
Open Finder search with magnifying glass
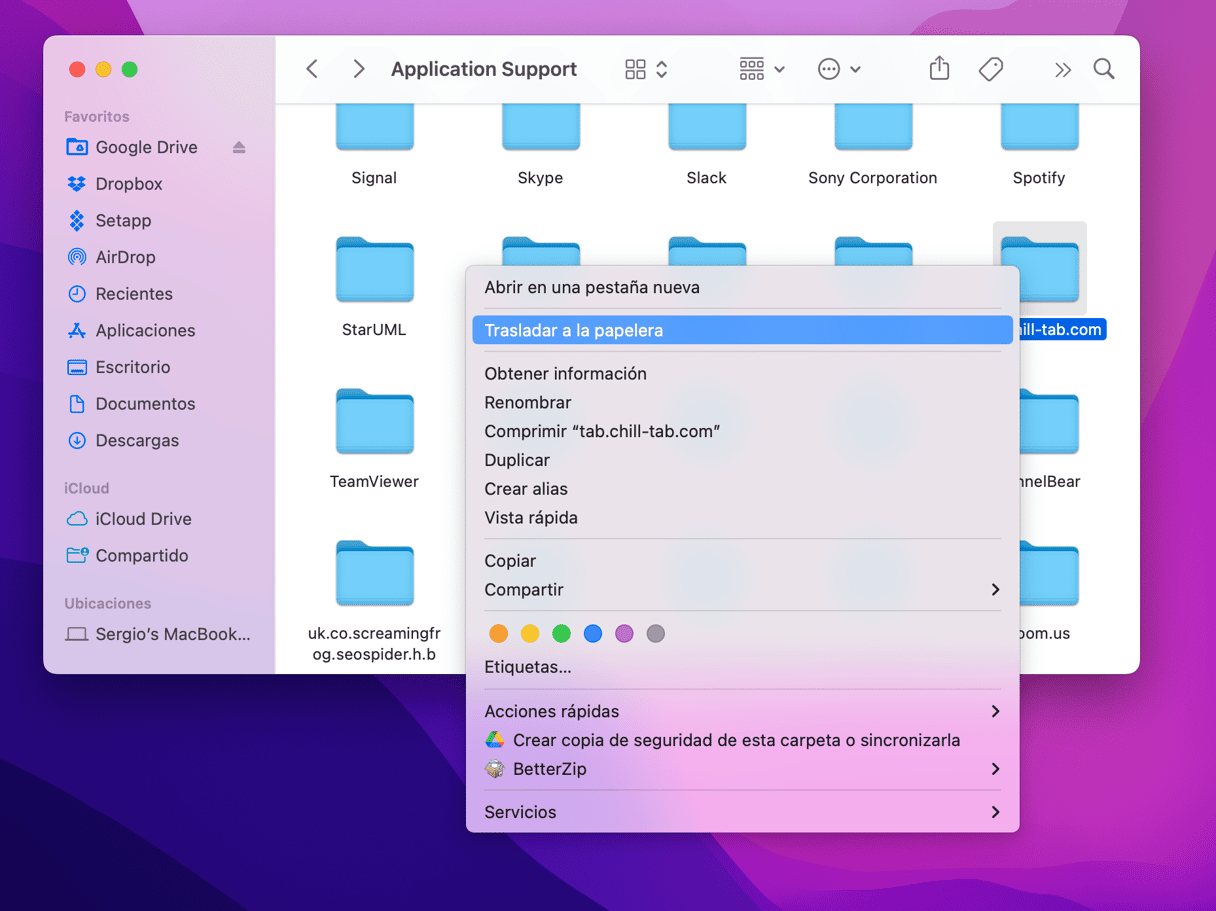point(1104,68)
